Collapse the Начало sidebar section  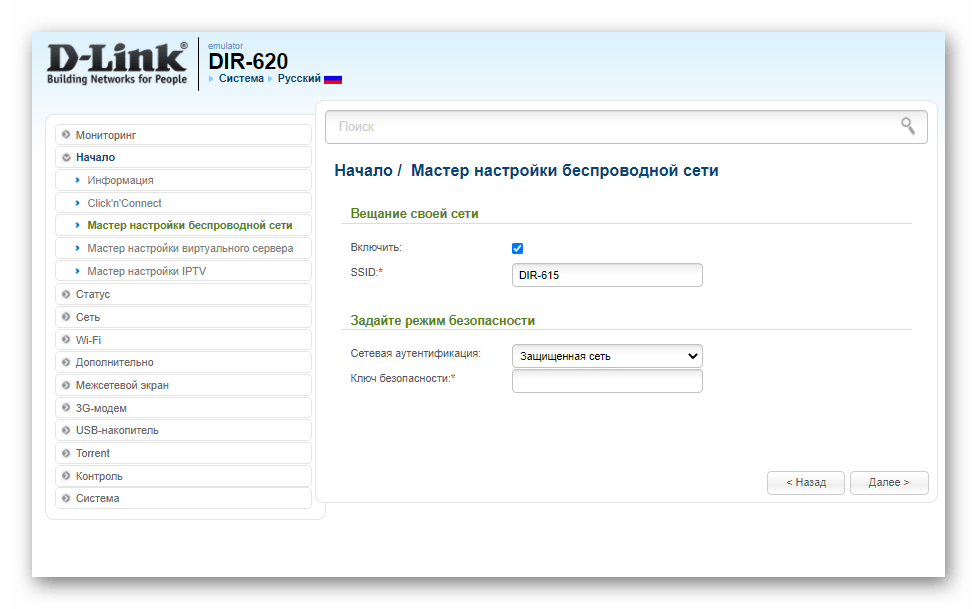click(95, 158)
